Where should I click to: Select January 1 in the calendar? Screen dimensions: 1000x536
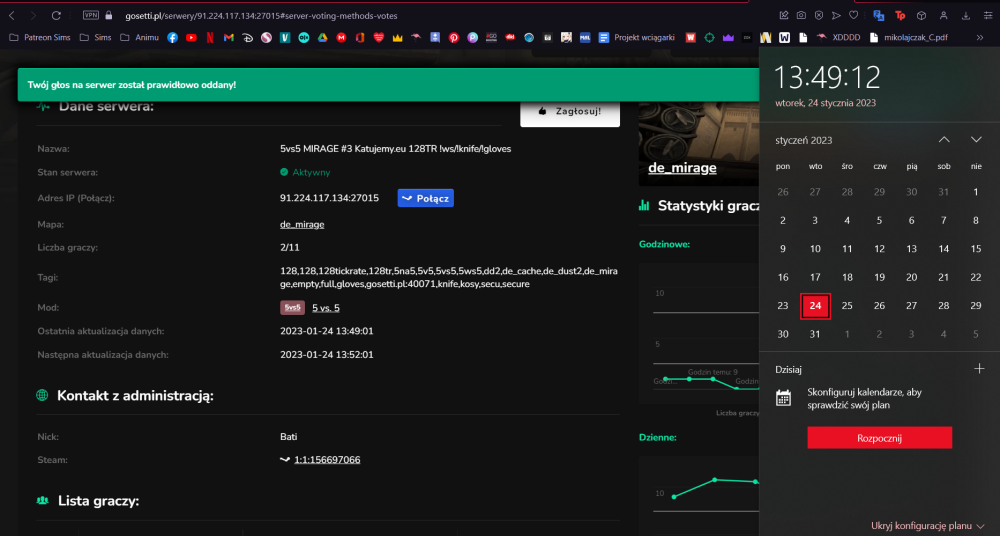coord(976,192)
